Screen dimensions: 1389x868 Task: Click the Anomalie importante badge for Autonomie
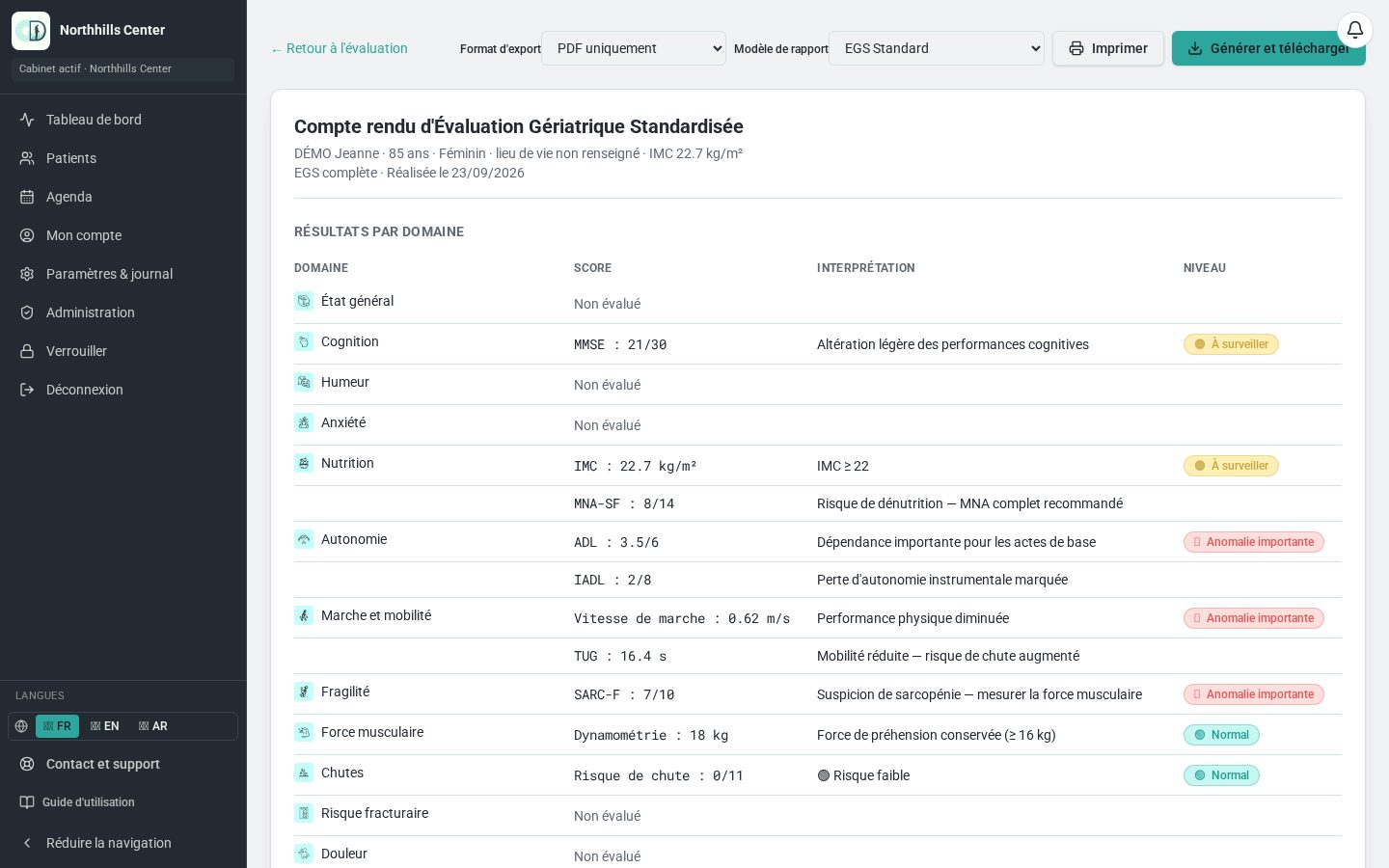coord(1254,542)
